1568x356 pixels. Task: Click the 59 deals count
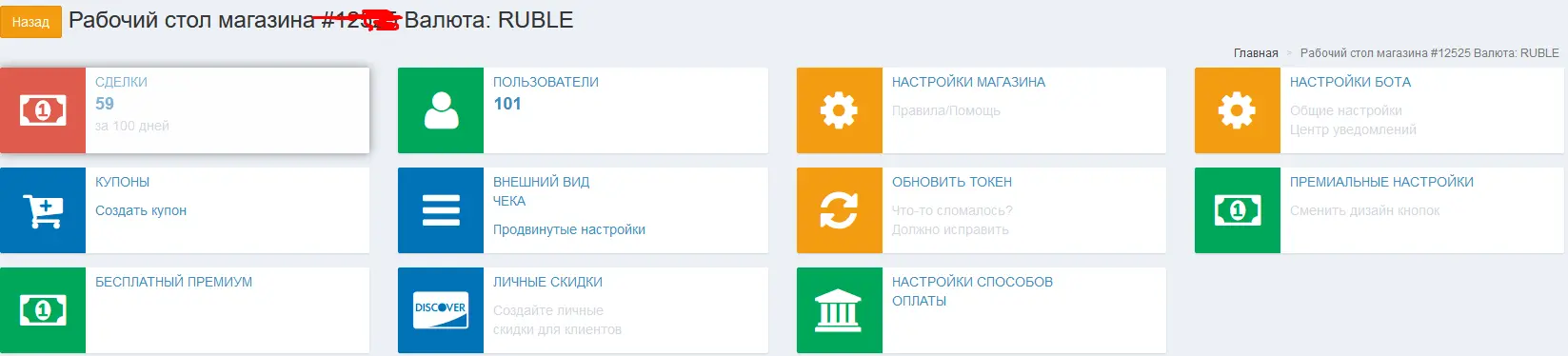(x=105, y=104)
